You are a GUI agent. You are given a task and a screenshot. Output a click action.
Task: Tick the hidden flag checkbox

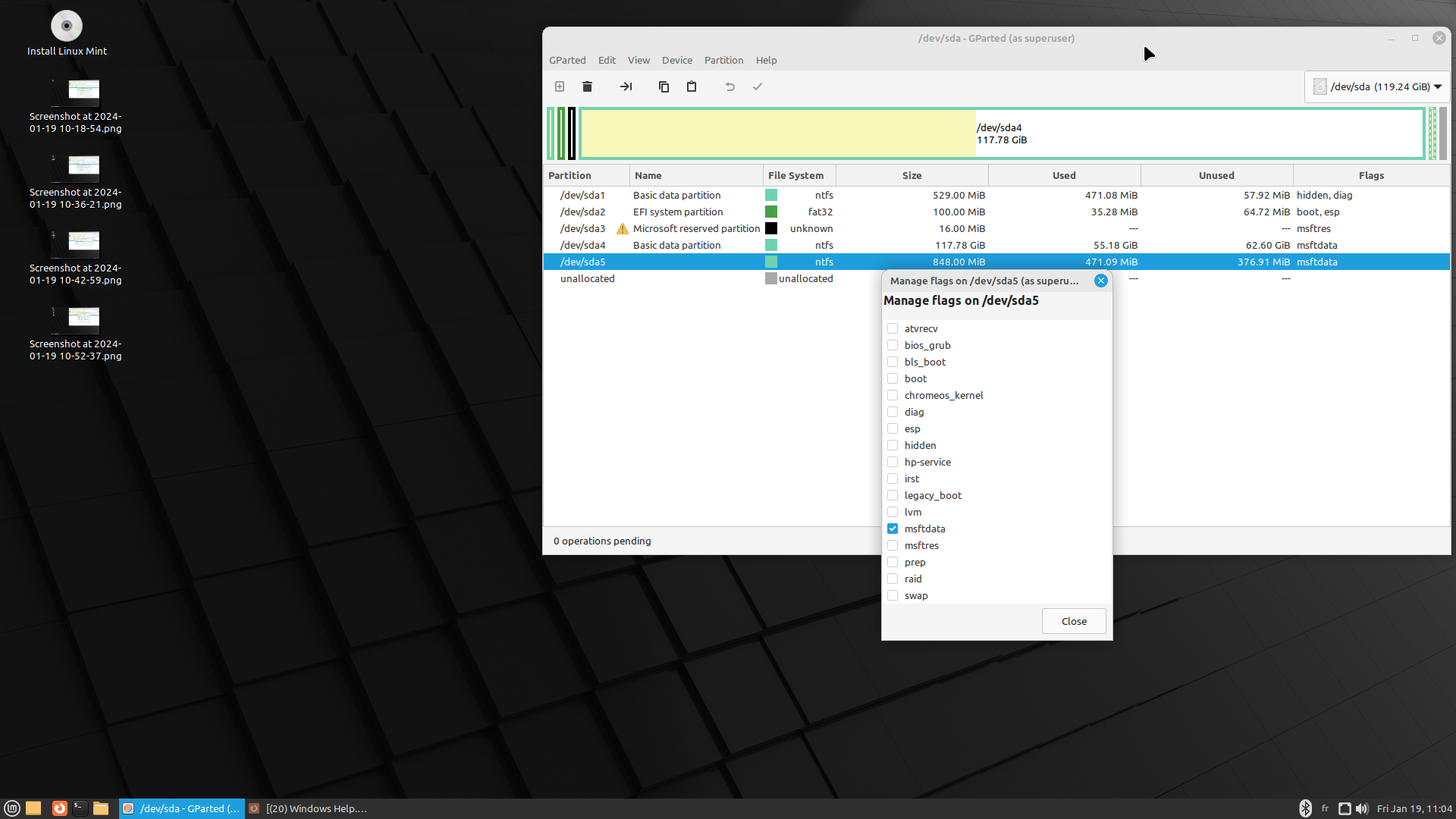[893, 445]
